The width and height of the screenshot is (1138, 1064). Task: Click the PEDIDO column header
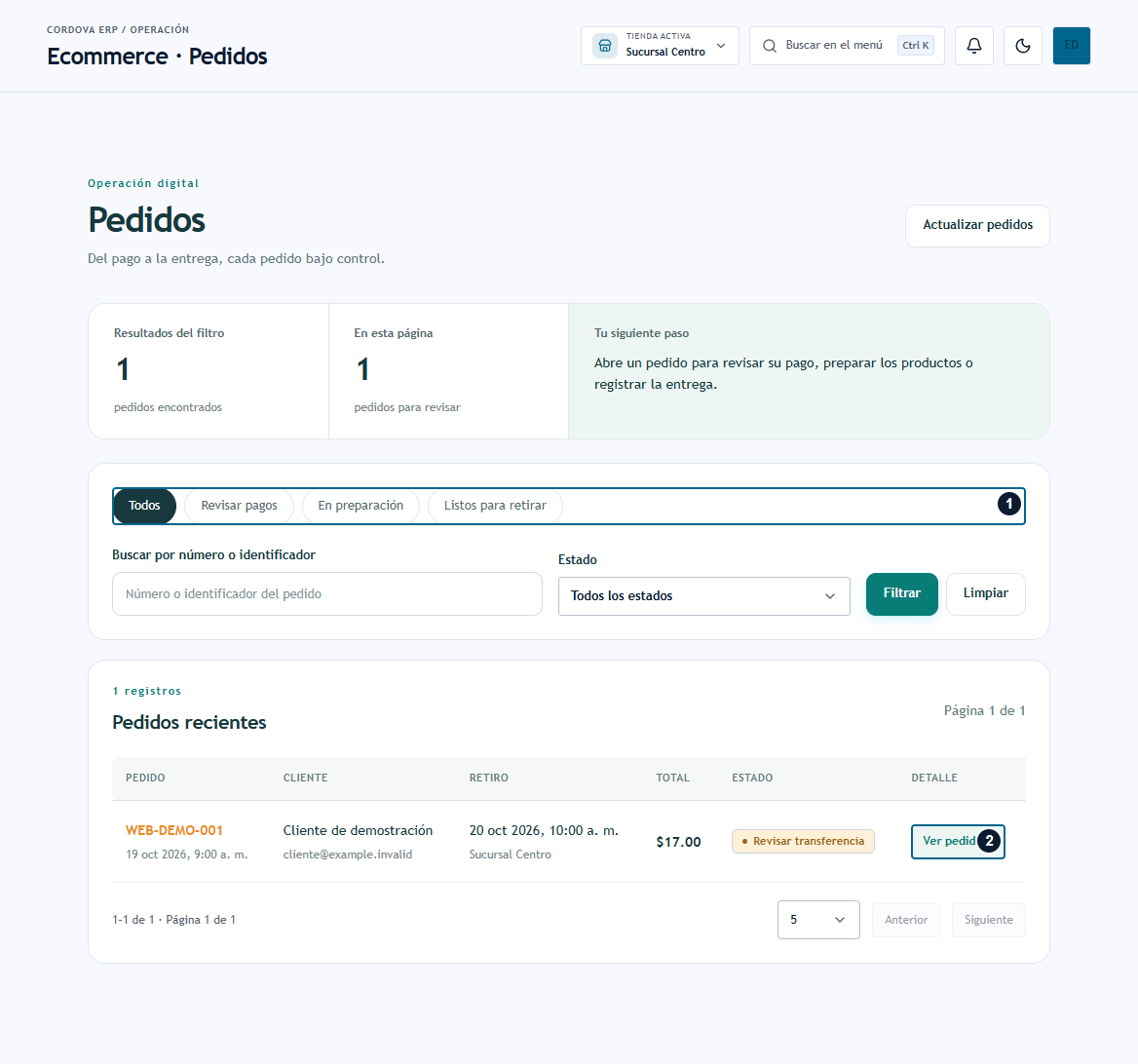point(145,779)
